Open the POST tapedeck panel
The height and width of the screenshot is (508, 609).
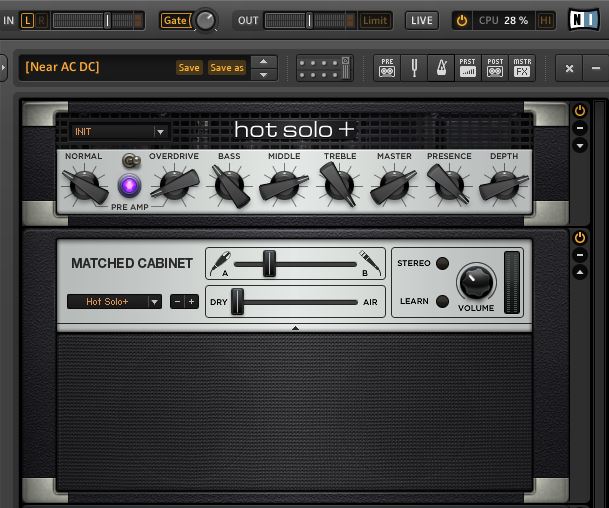[495, 68]
